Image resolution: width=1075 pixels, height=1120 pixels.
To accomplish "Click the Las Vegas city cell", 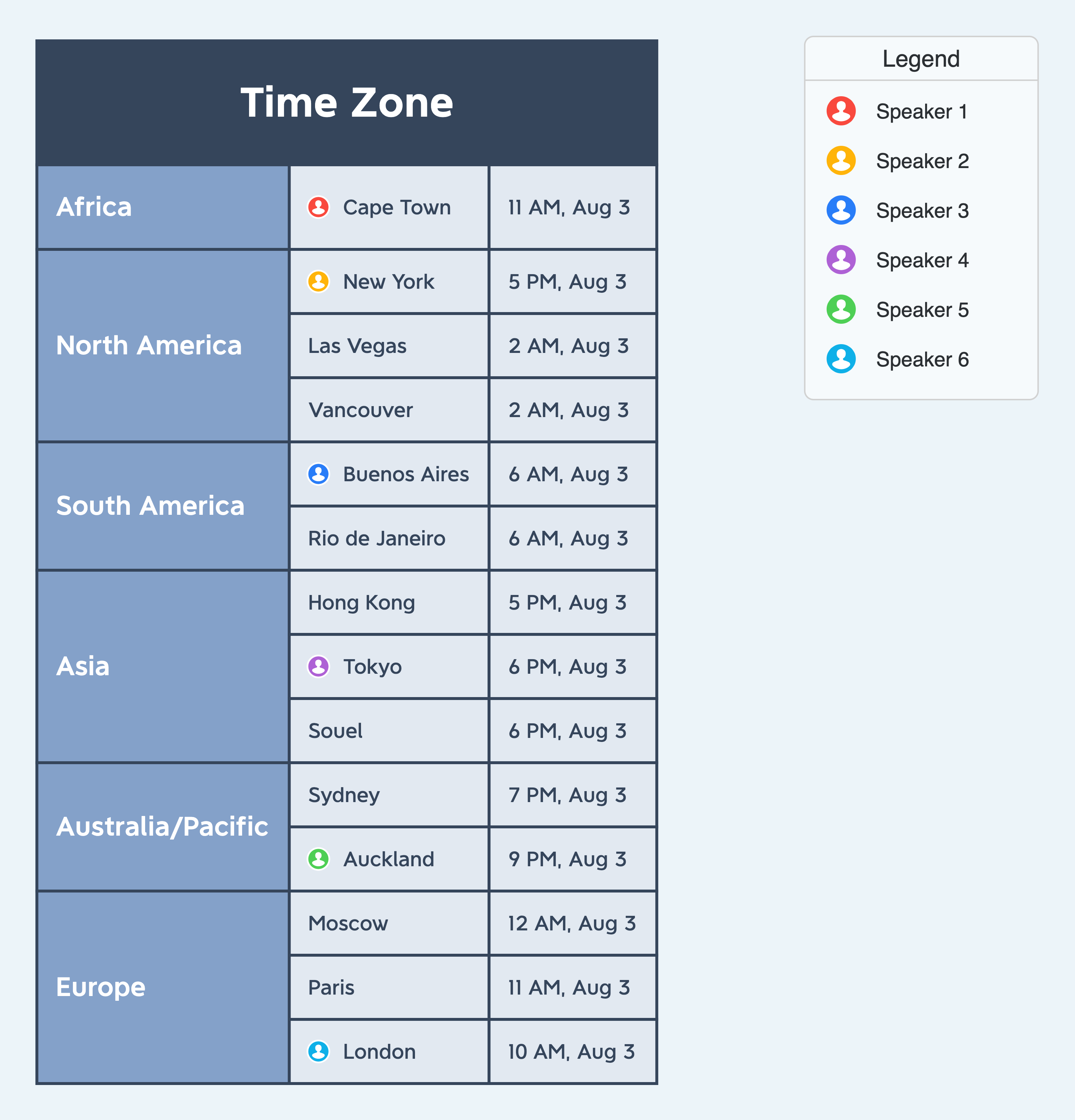I will (x=389, y=346).
